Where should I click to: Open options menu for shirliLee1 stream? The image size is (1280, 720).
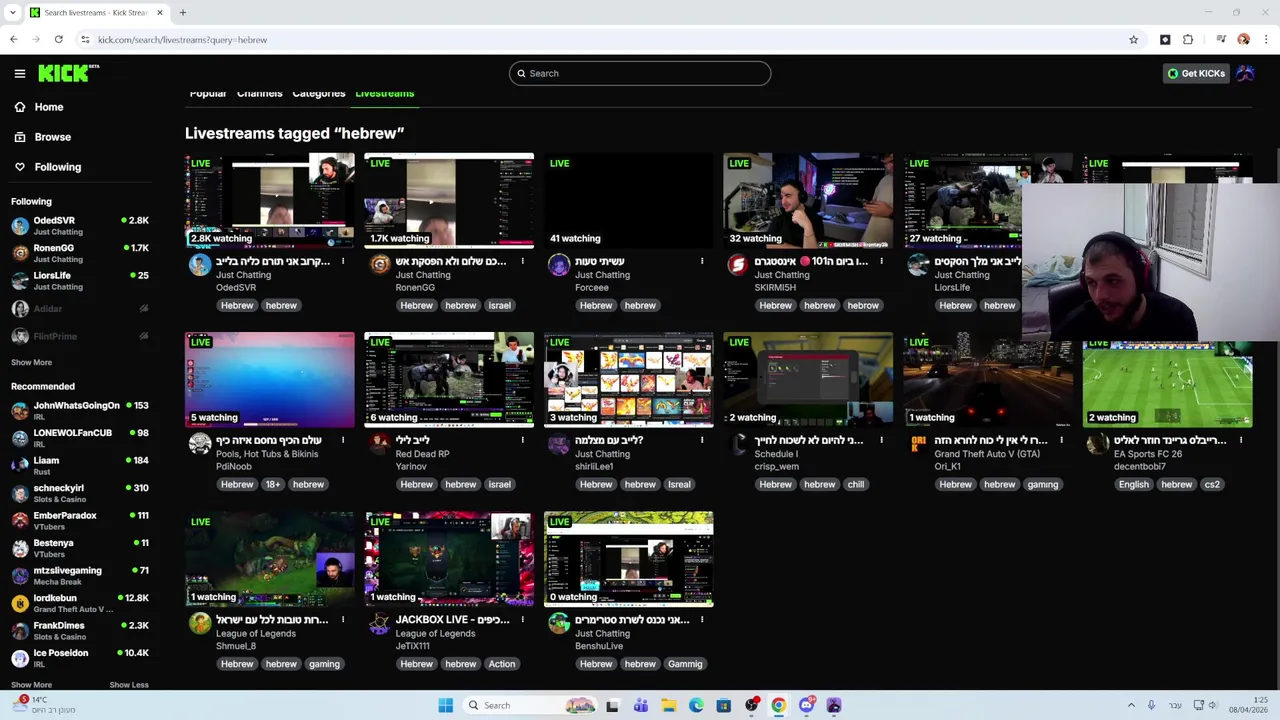click(x=702, y=440)
